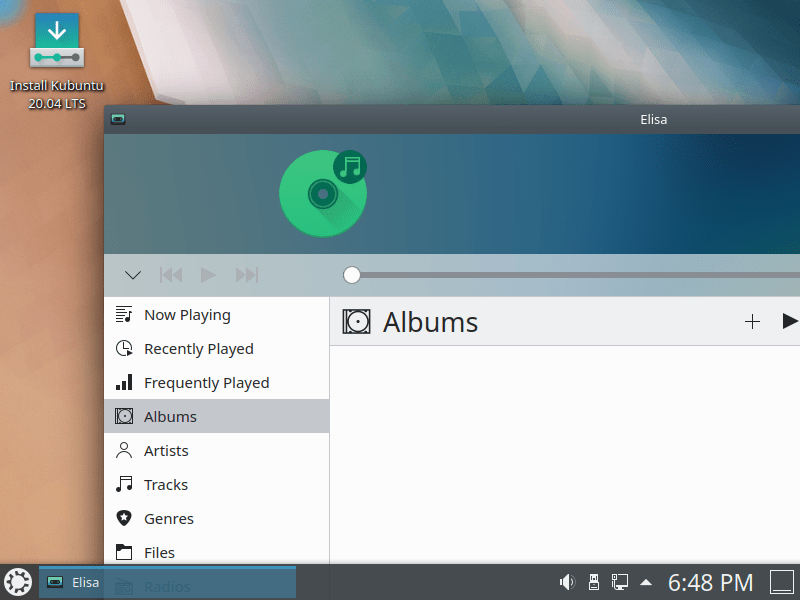Play all albums with the header play button
The image size is (800, 600).
tap(790, 321)
